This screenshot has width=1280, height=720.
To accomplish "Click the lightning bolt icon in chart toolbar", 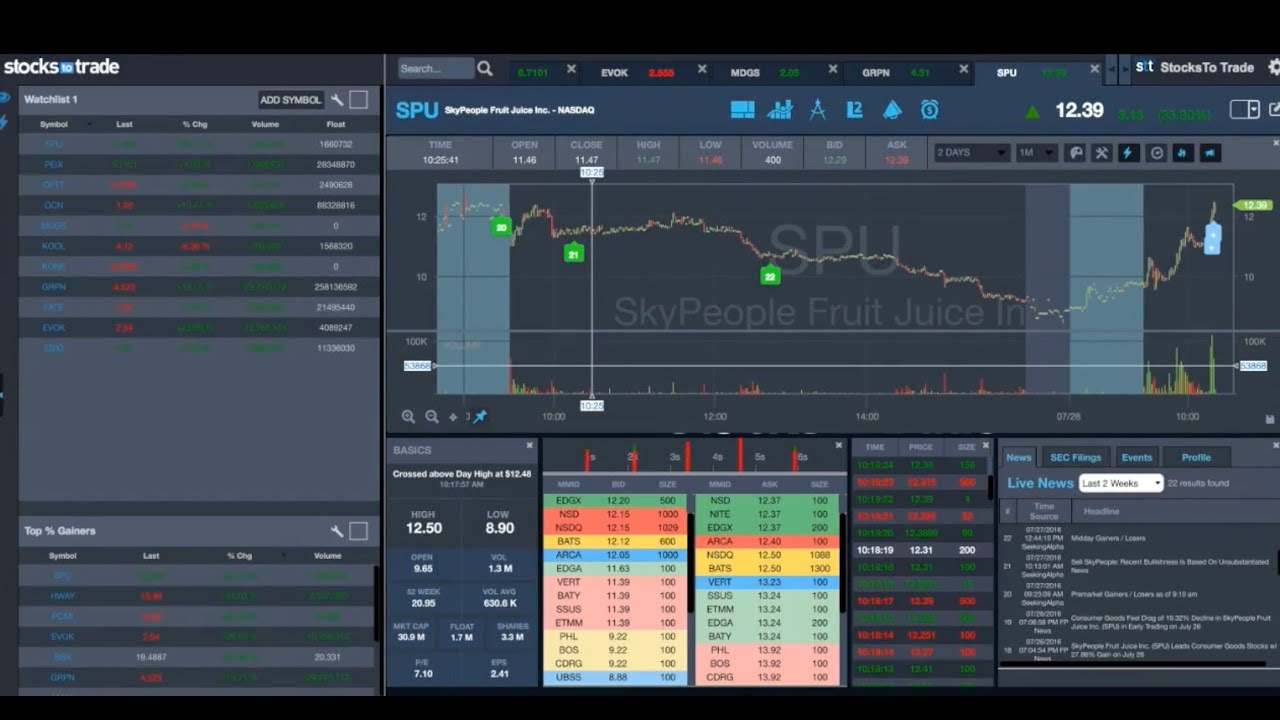I will point(1129,153).
